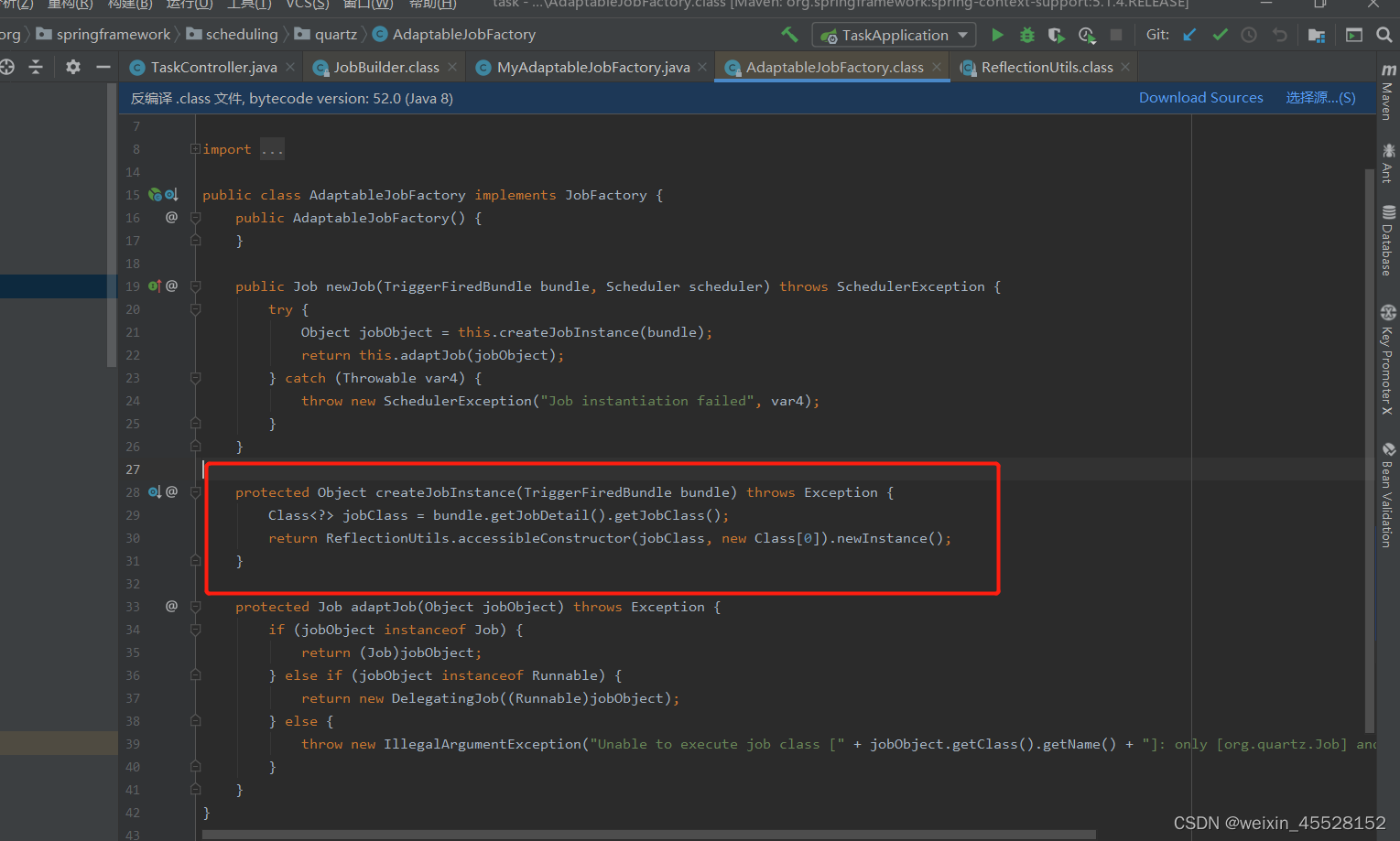1400x841 pixels.
Task: Click "IllegalArgumentException" on line 39
Action: tap(483, 744)
